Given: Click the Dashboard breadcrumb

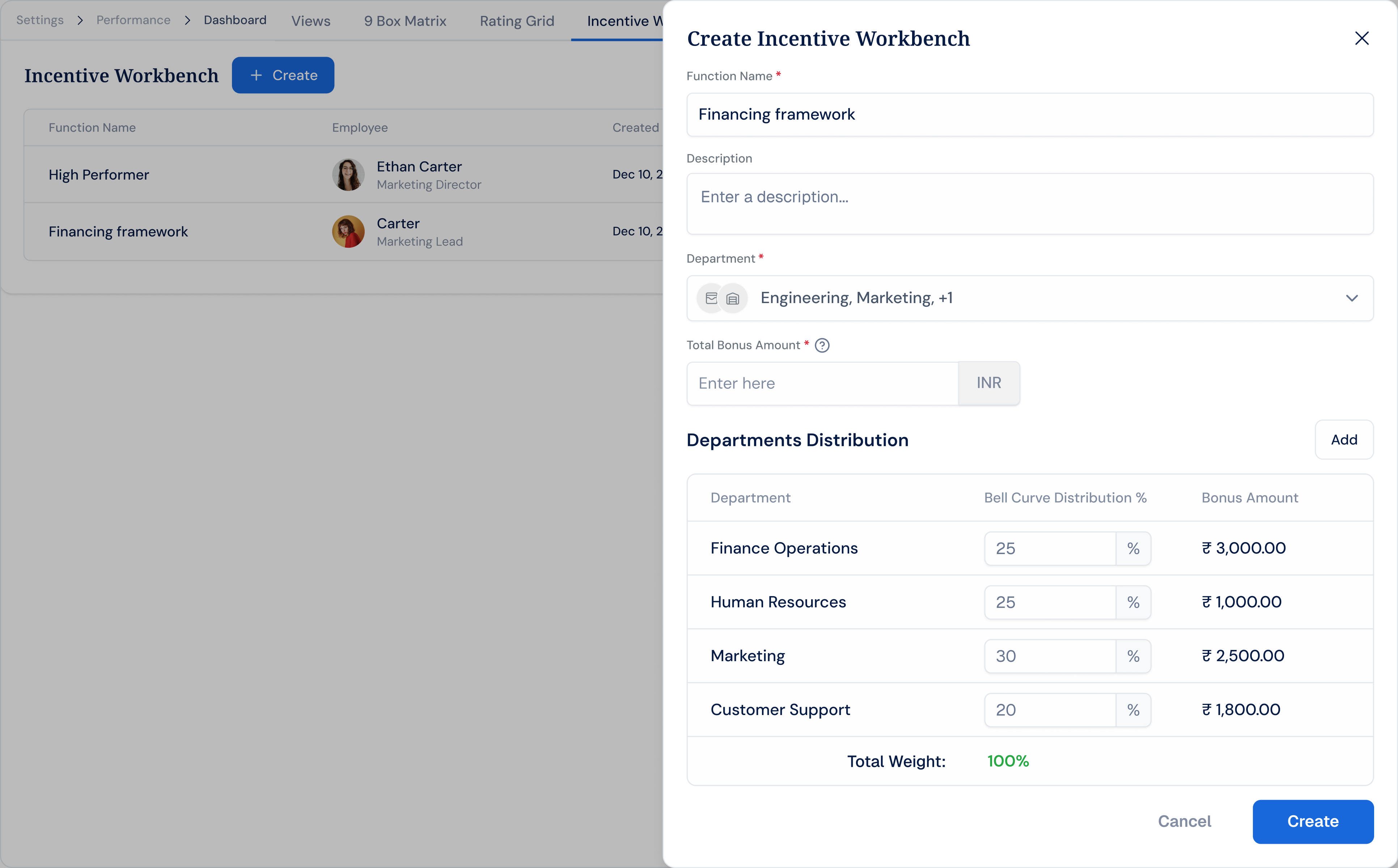Looking at the screenshot, I should (235, 20).
